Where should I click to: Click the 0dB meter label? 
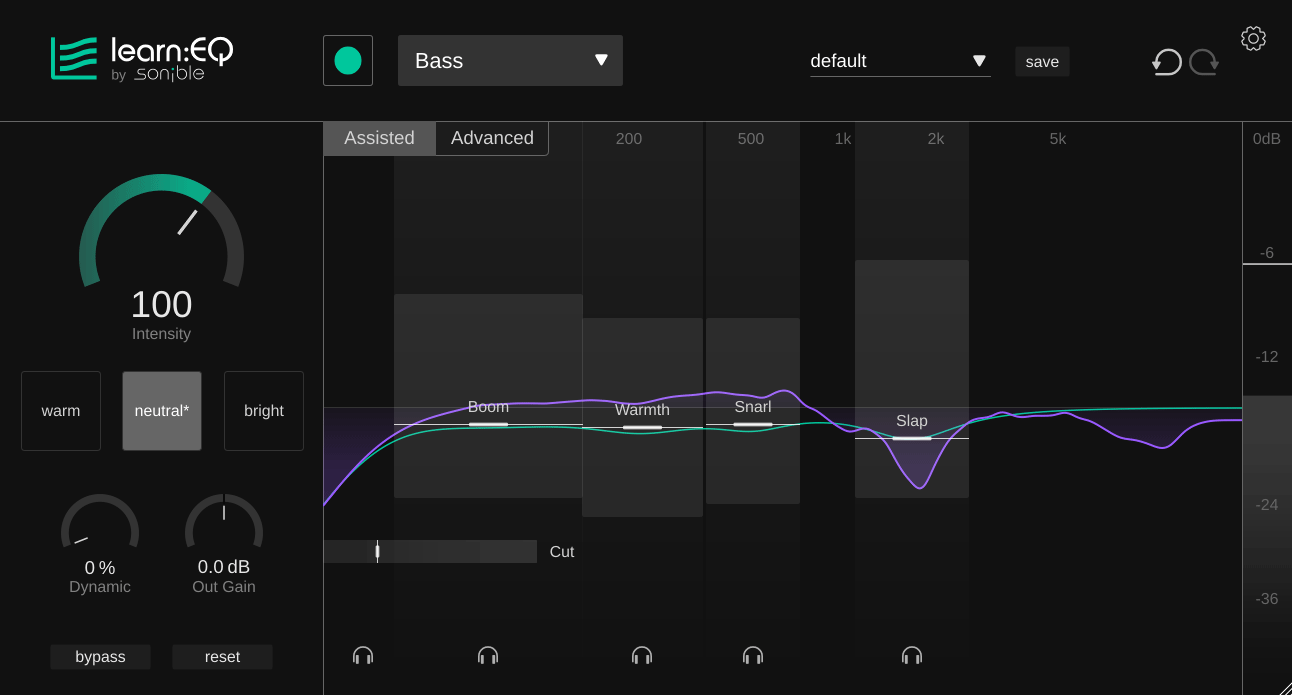click(x=1267, y=139)
